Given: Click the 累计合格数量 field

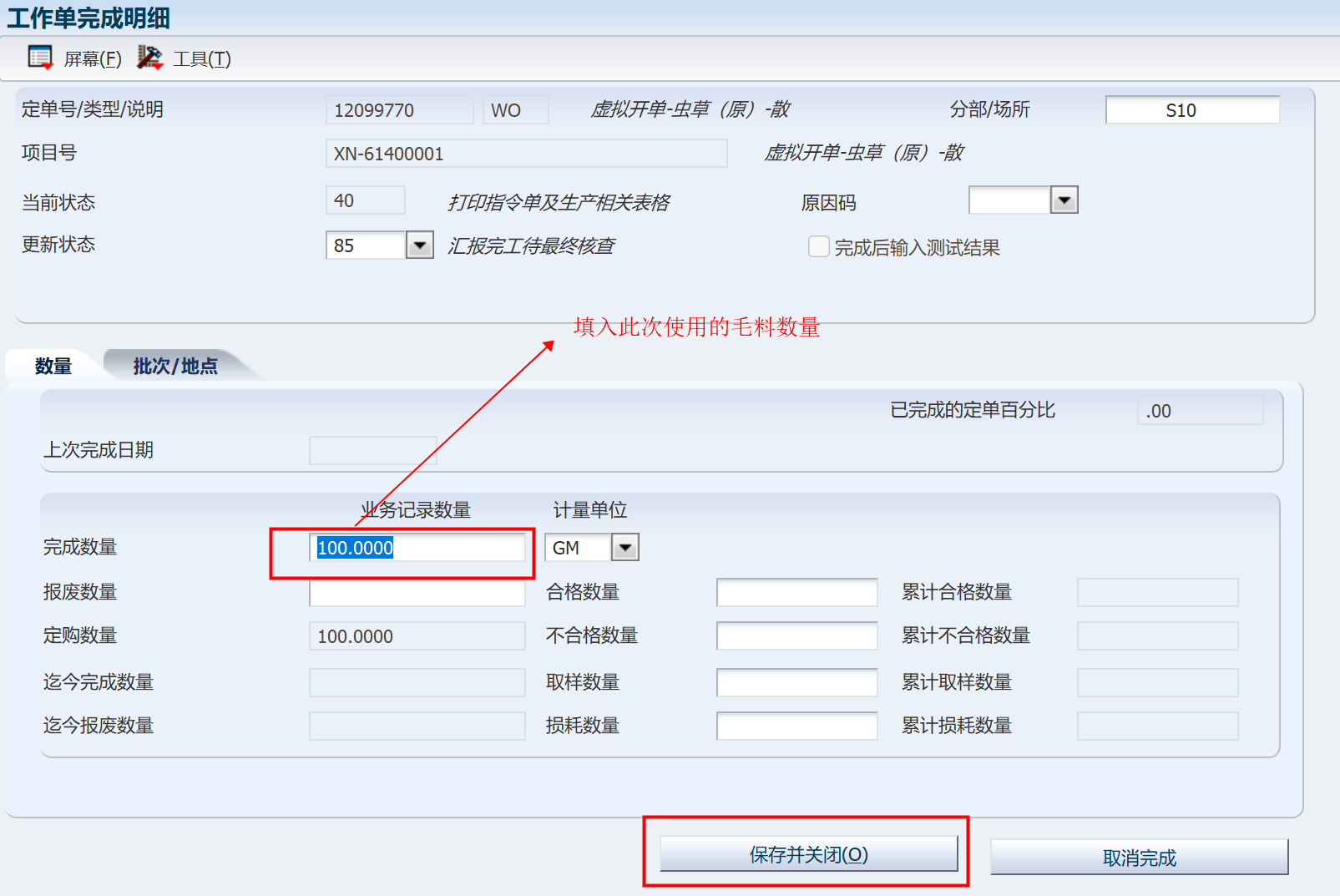Looking at the screenshot, I should click(x=1157, y=592).
